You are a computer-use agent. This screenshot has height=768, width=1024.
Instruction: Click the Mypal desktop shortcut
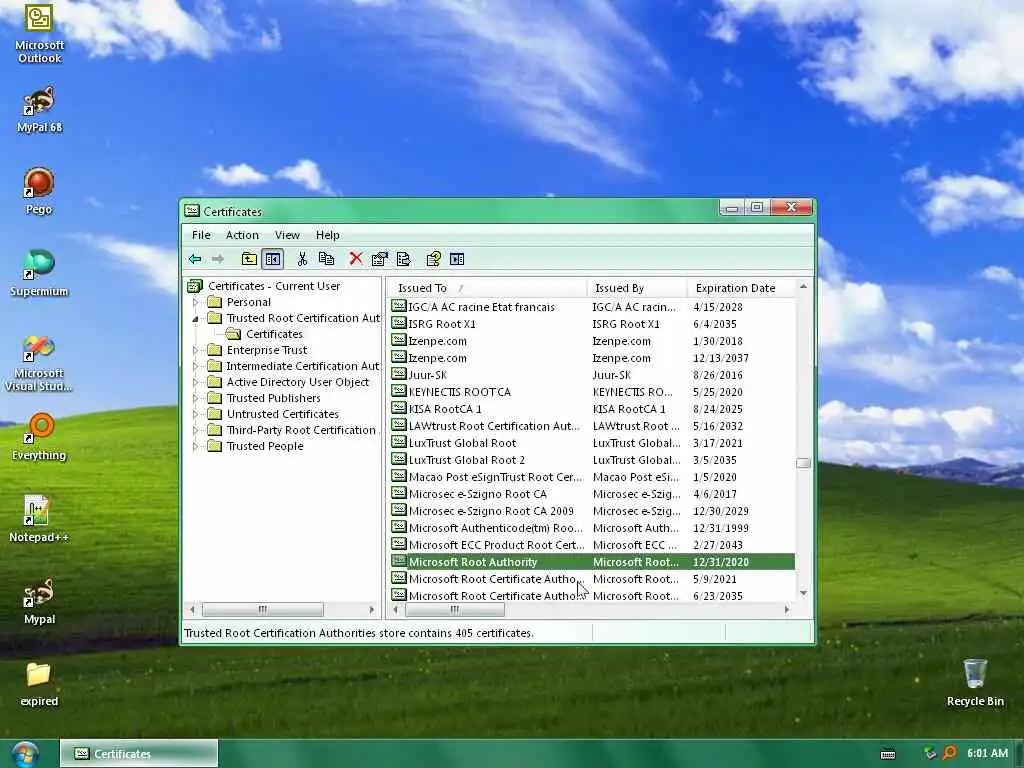point(39,601)
